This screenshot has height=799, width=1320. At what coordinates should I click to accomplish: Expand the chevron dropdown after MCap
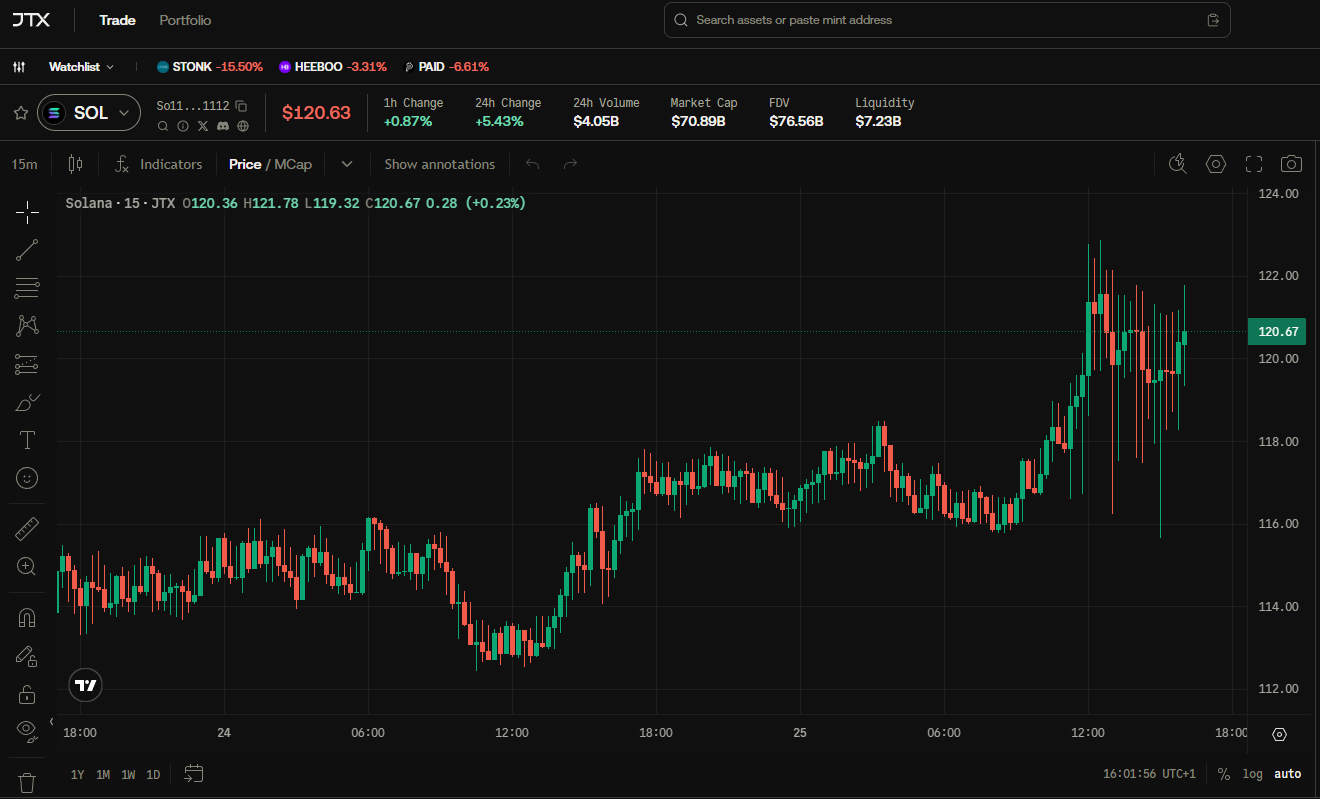pos(347,164)
